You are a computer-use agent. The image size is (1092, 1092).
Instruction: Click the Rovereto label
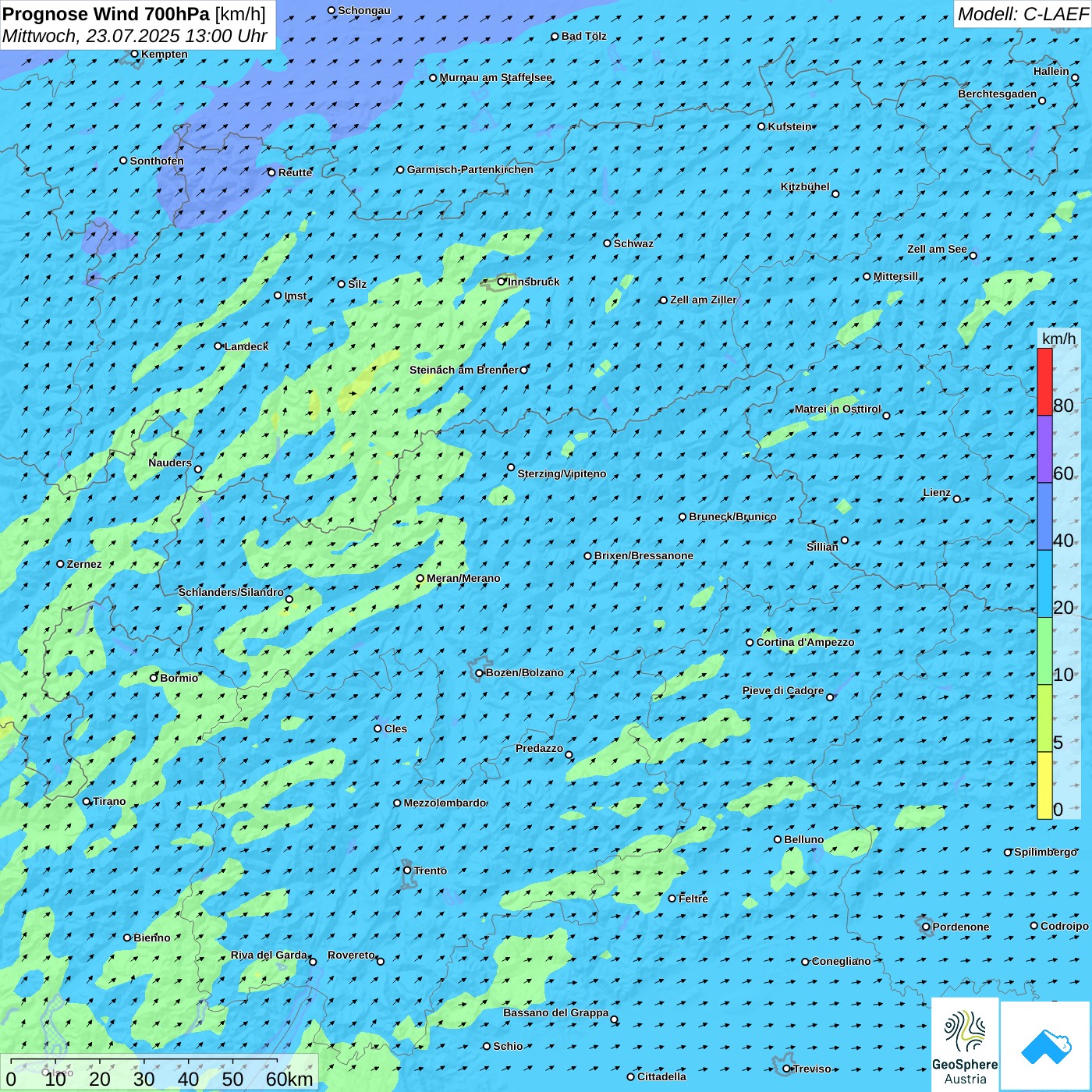351,955
